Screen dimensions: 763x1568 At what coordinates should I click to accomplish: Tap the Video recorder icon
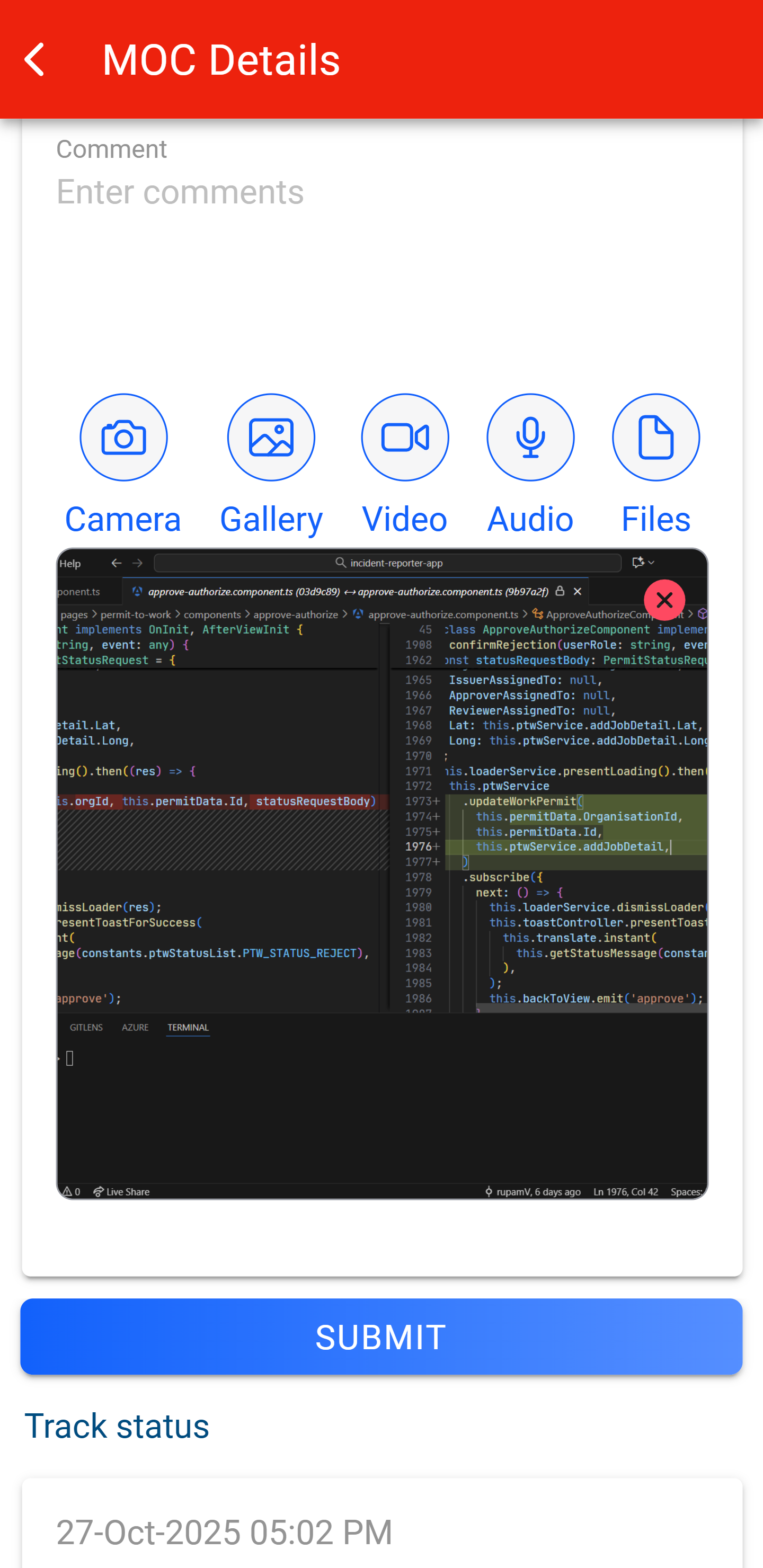pyautogui.click(x=404, y=437)
